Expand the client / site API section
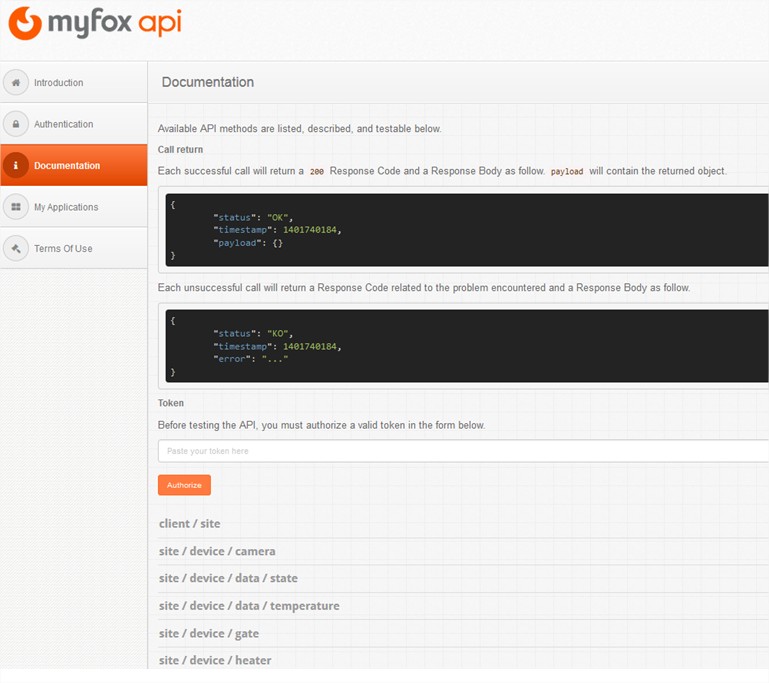This screenshot has width=769, height=683. pos(189,524)
